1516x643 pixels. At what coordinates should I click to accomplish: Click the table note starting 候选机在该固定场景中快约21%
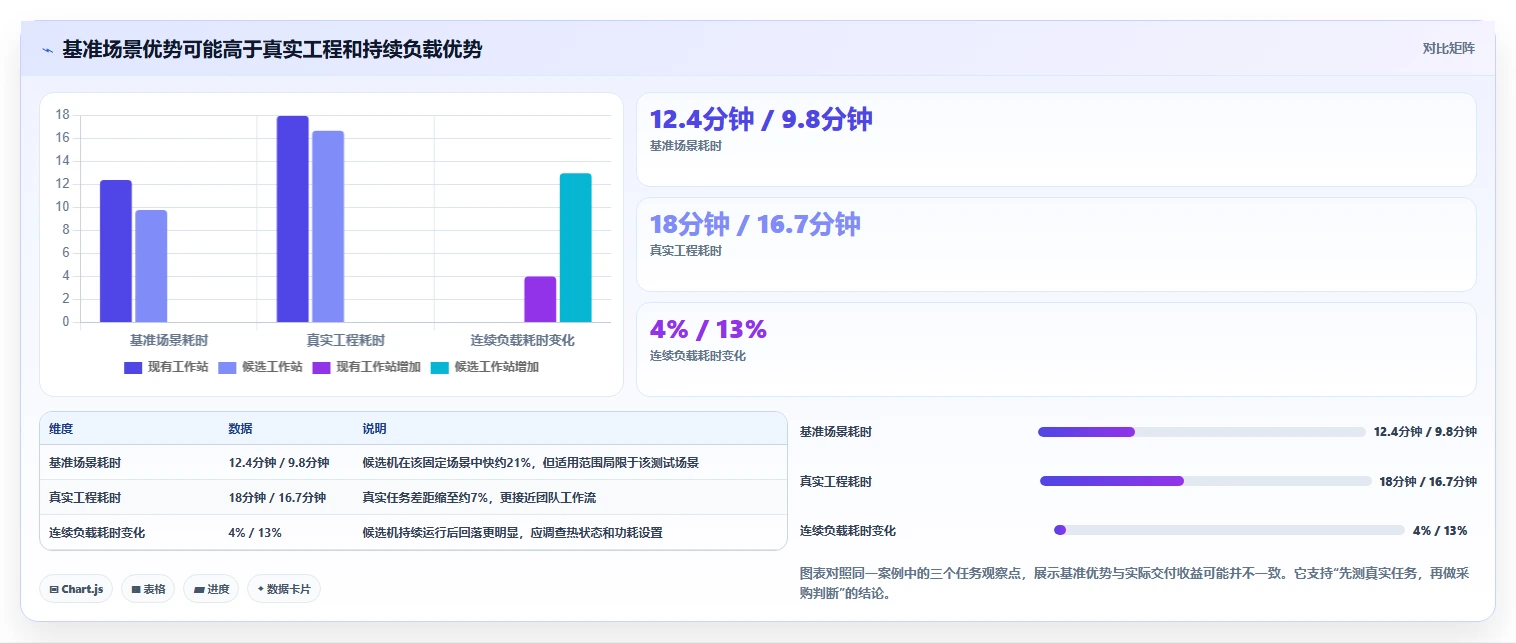point(530,463)
